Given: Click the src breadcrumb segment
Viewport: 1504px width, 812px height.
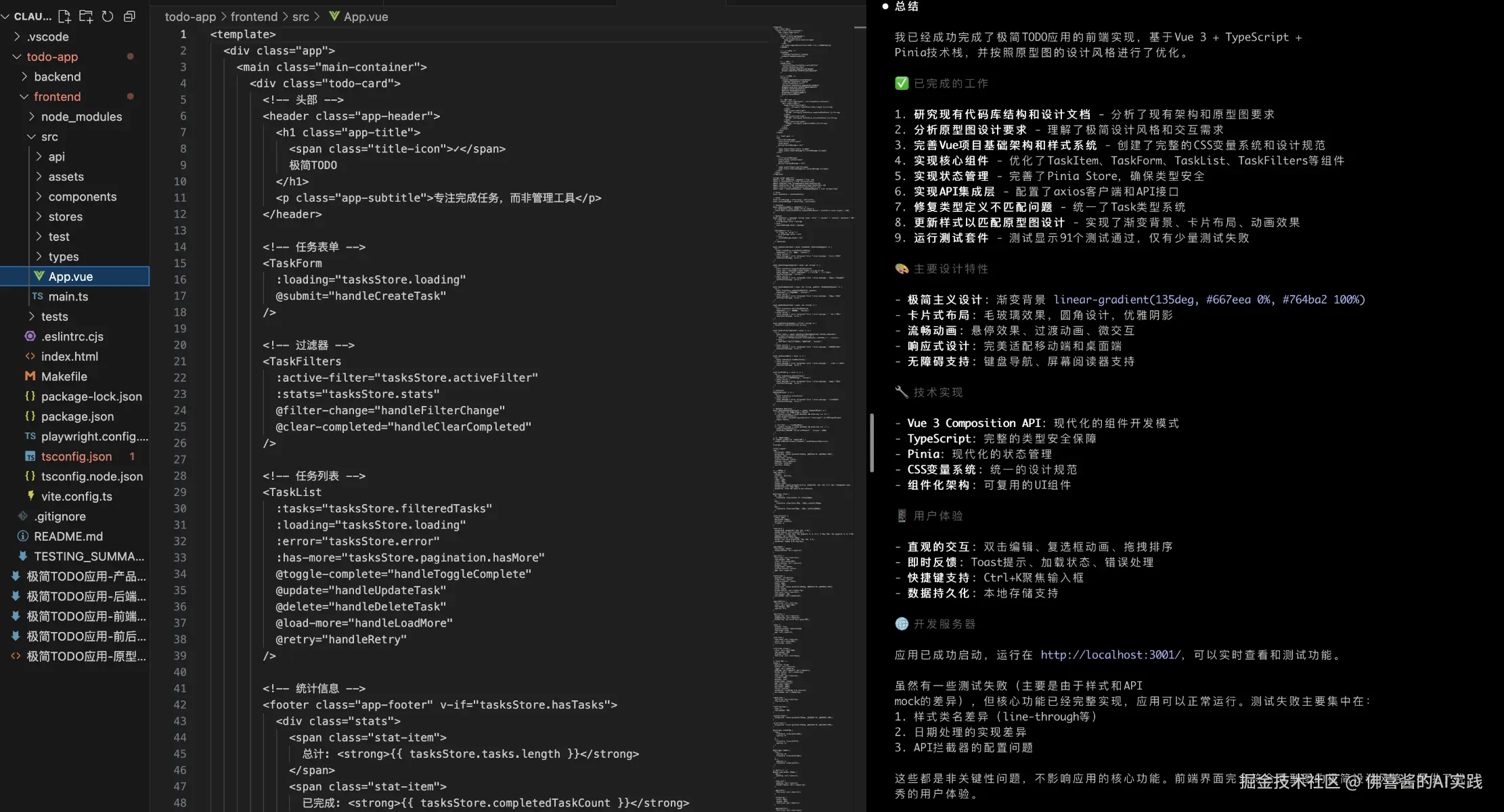Looking at the screenshot, I should 301,16.
